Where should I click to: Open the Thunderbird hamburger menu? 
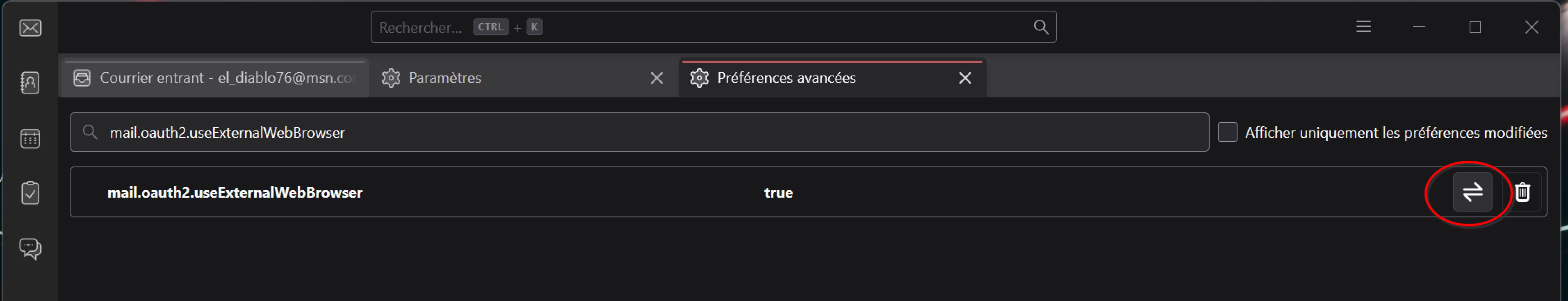click(1363, 27)
